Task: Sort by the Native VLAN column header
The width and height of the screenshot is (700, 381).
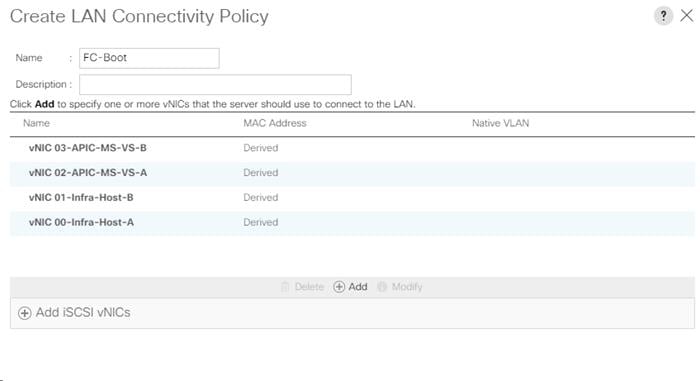Action: (x=500, y=123)
